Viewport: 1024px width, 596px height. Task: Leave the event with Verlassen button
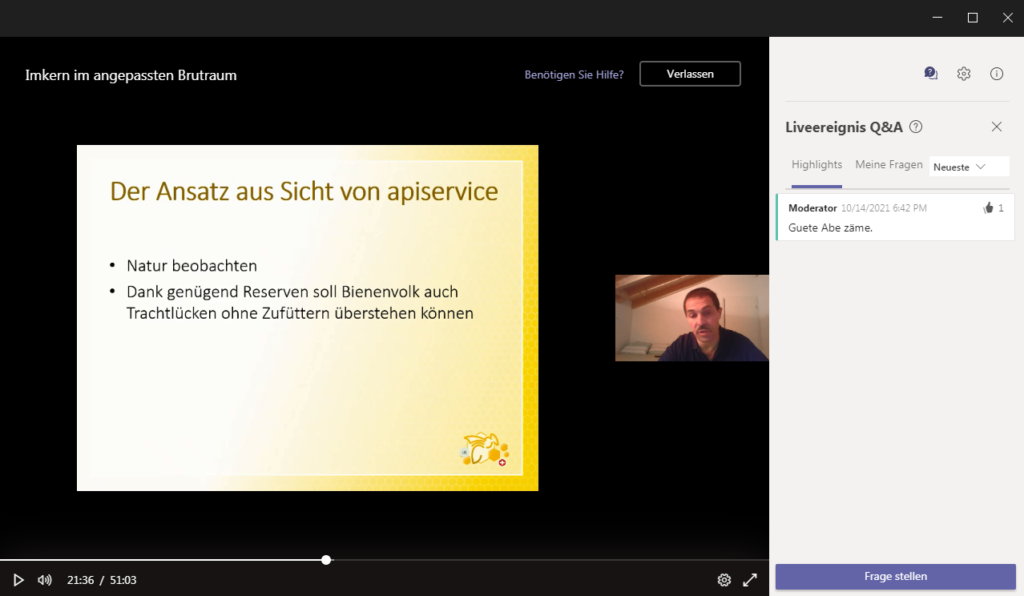(x=690, y=74)
